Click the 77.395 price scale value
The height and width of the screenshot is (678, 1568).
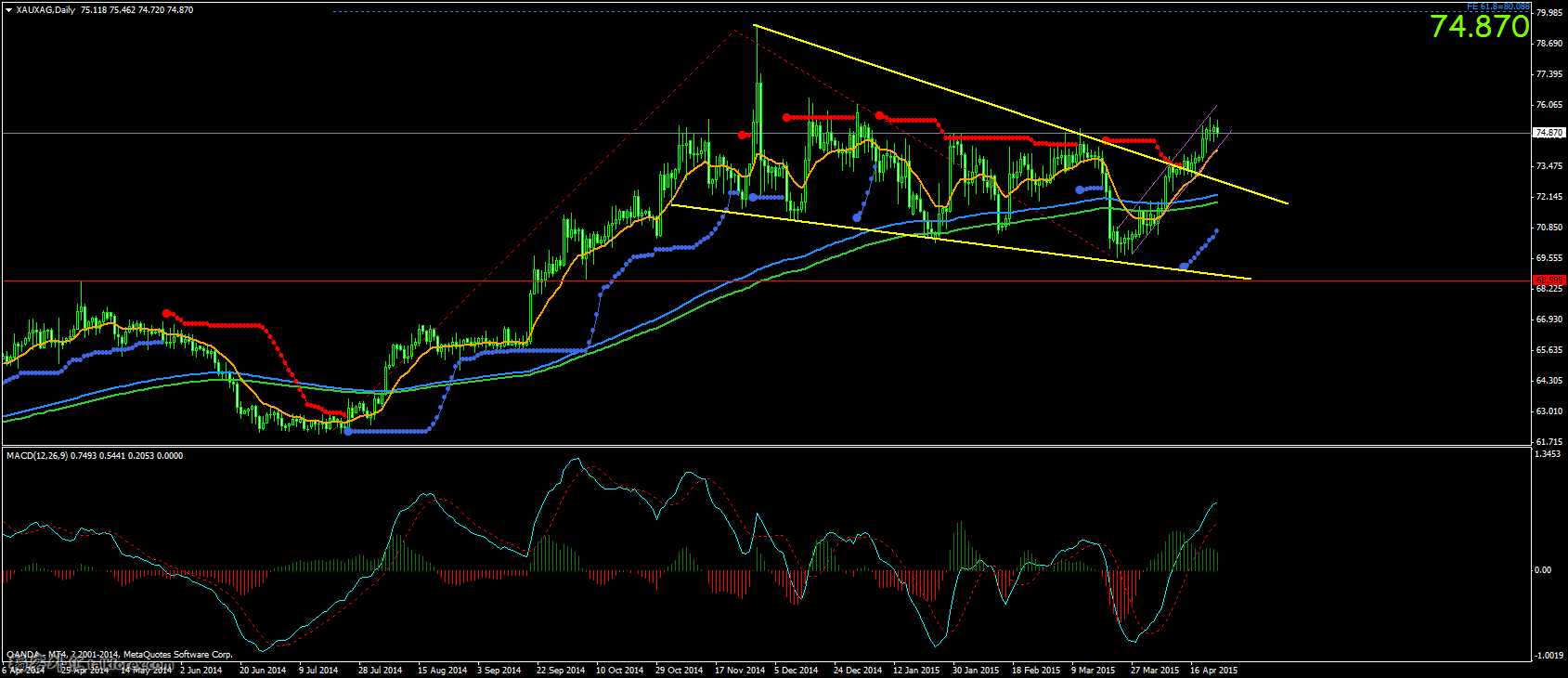point(1549,74)
